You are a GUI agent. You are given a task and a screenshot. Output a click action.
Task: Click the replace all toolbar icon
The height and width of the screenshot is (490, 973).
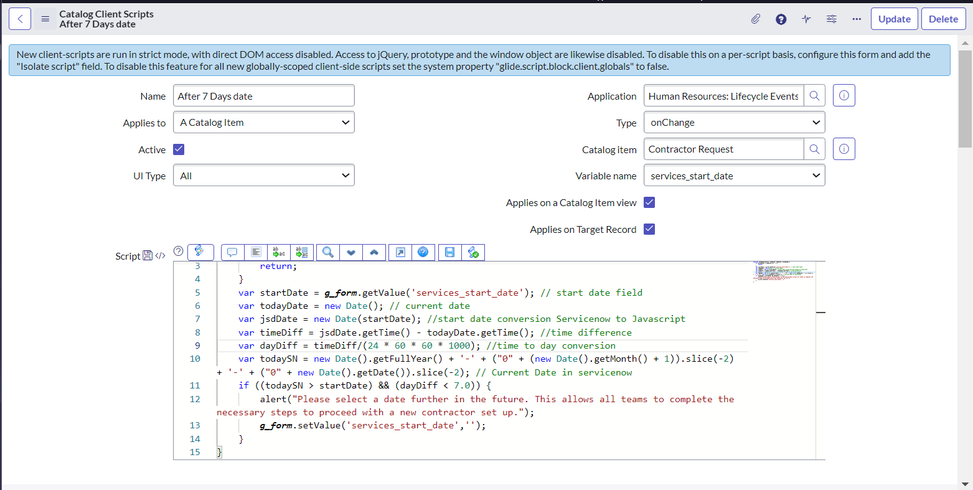302,252
